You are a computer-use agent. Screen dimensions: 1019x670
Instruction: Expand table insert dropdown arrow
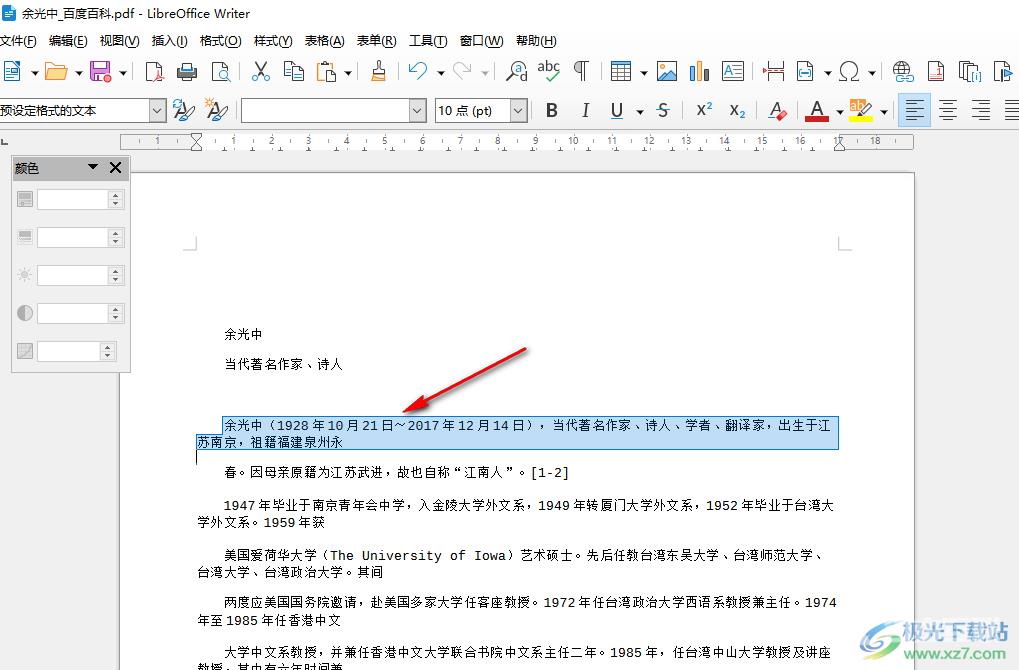click(x=643, y=72)
